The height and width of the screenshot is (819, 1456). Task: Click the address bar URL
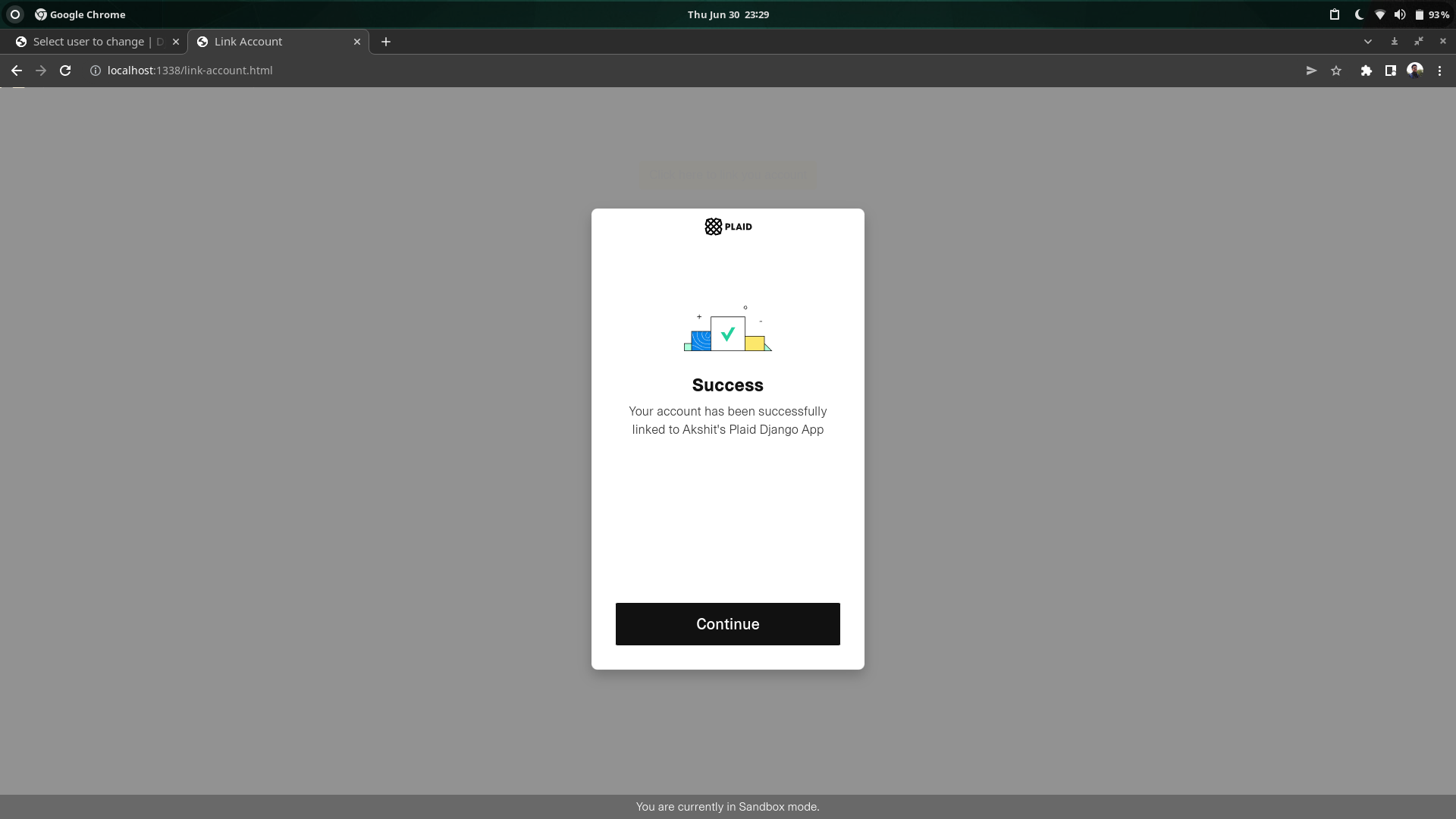pyautogui.click(x=190, y=71)
